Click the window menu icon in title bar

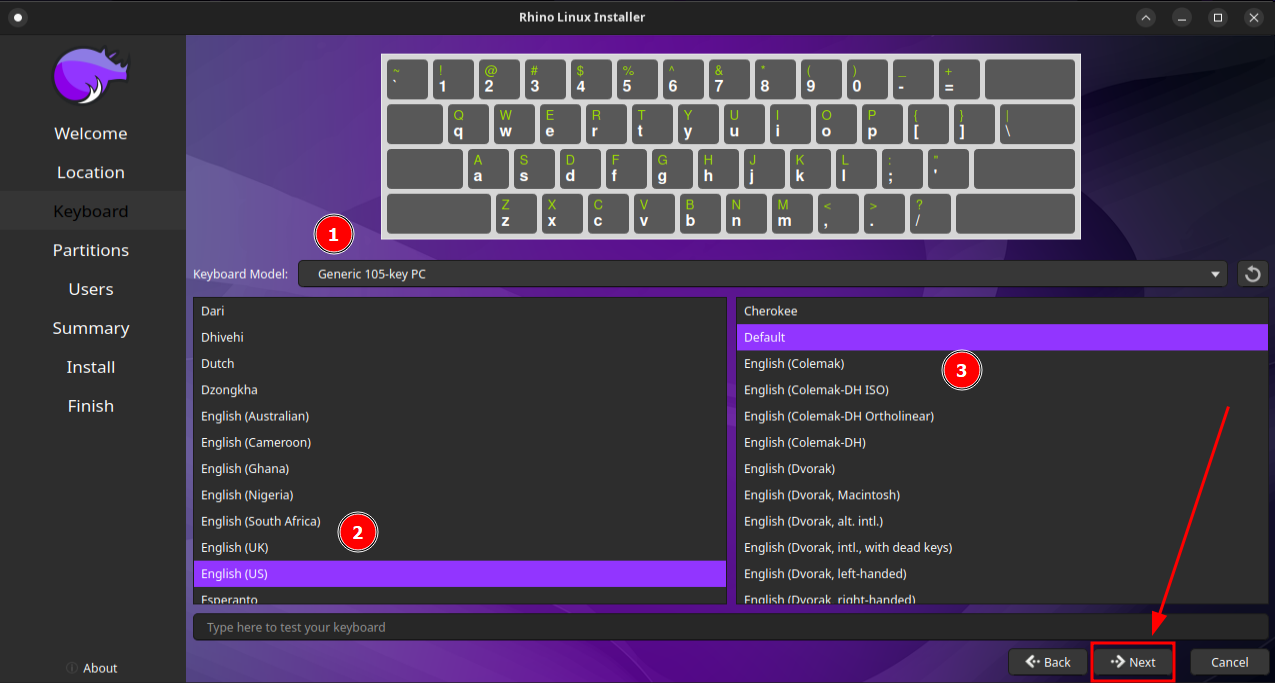(x=19, y=17)
